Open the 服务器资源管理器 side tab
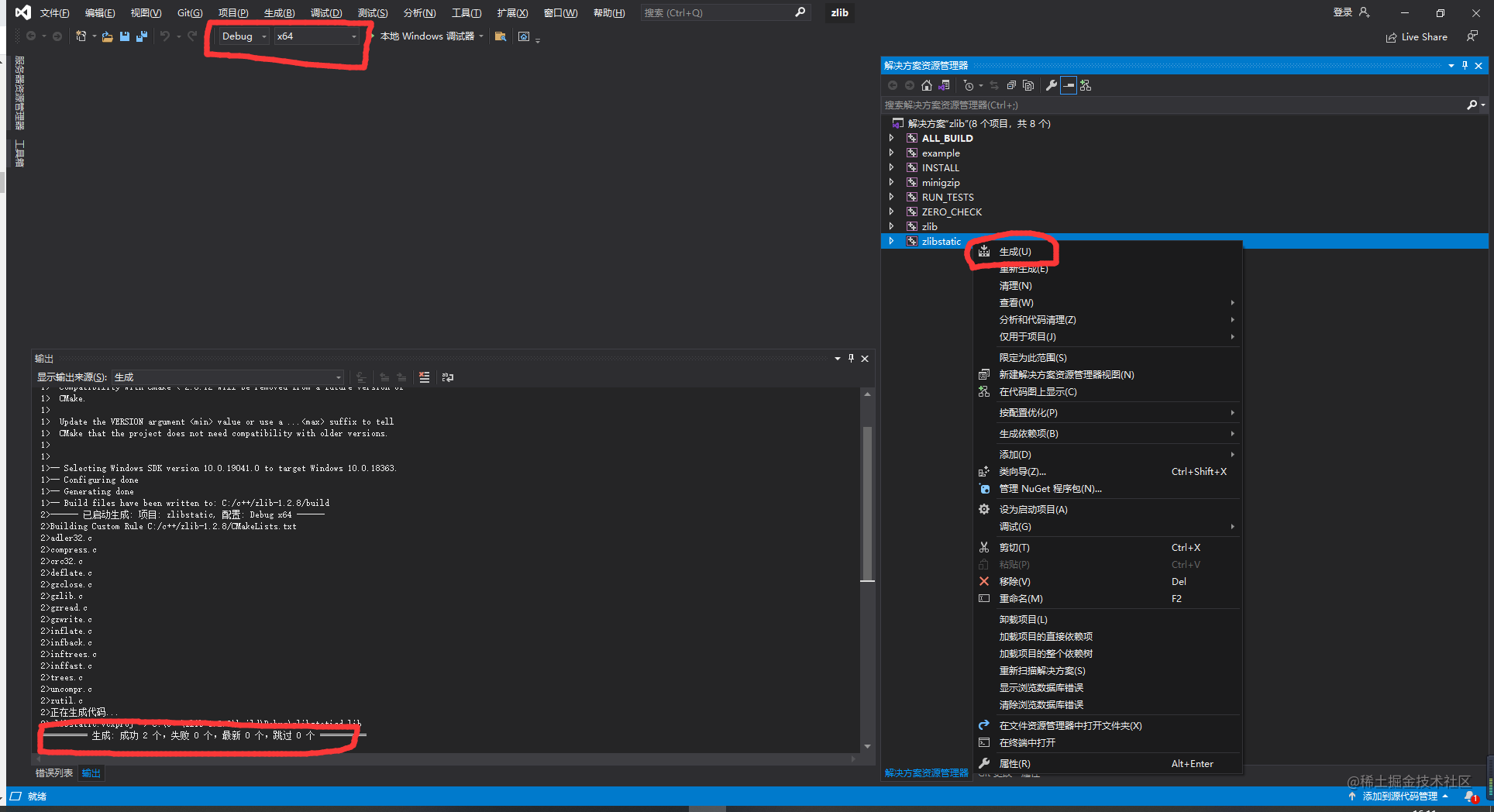This screenshot has width=1494, height=812. click(x=19, y=92)
